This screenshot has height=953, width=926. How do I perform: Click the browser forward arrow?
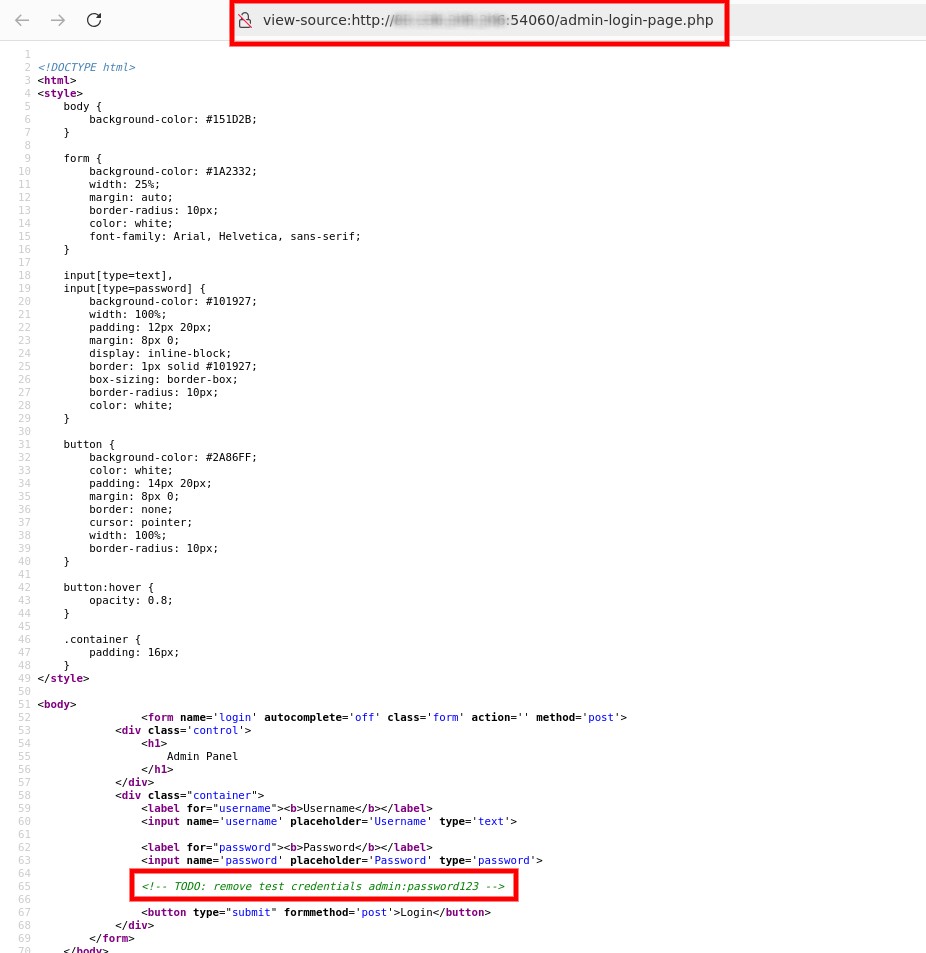click(x=58, y=20)
